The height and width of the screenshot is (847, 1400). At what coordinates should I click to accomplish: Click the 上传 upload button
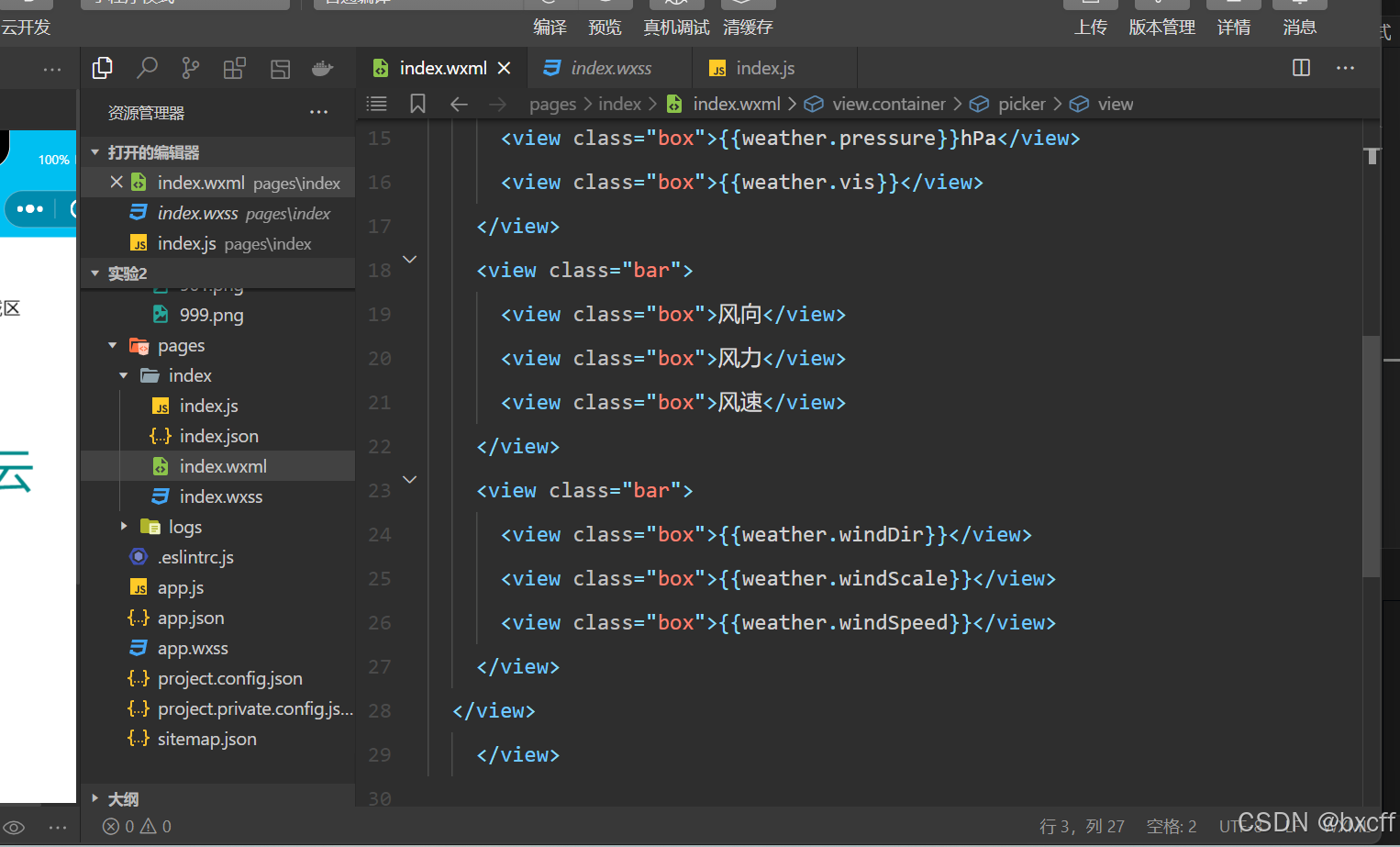[x=1091, y=28]
